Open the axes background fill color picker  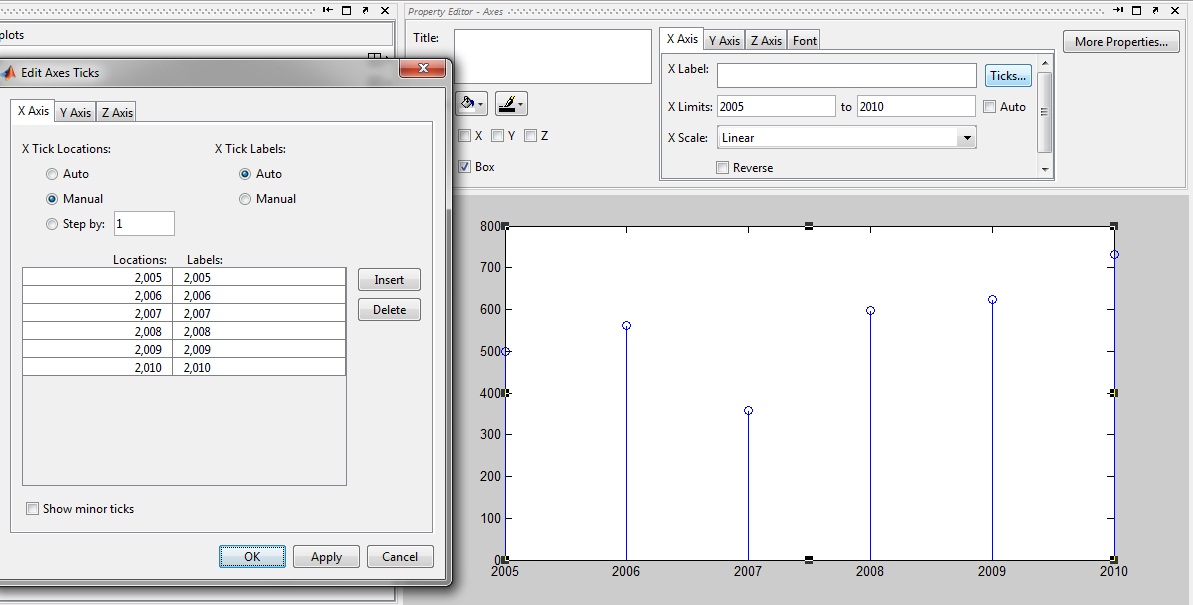(464, 103)
